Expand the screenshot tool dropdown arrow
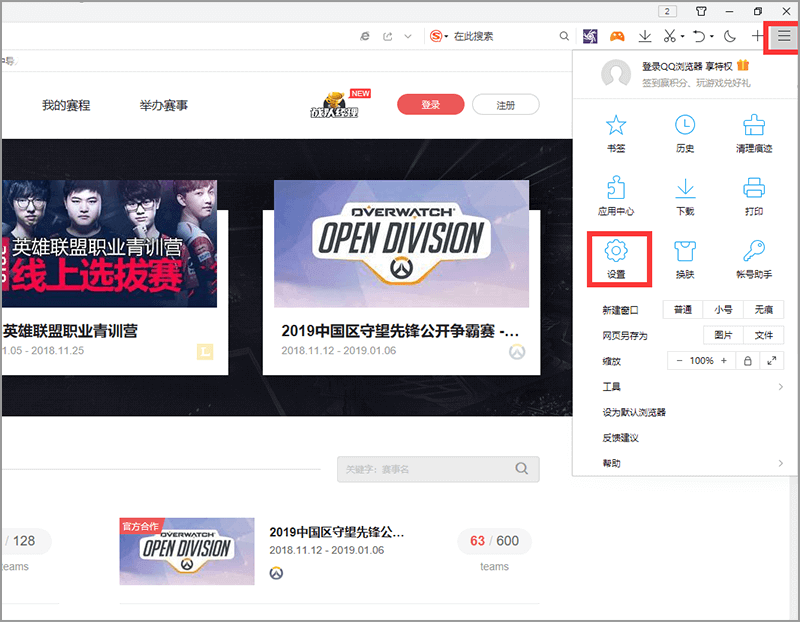Image resolution: width=800 pixels, height=622 pixels. point(682,36)
